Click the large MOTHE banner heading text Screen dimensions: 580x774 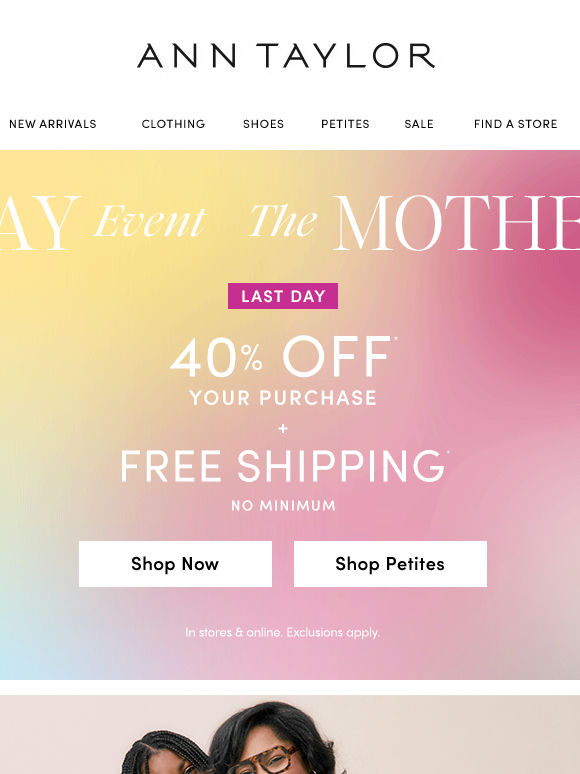[456, 223]
